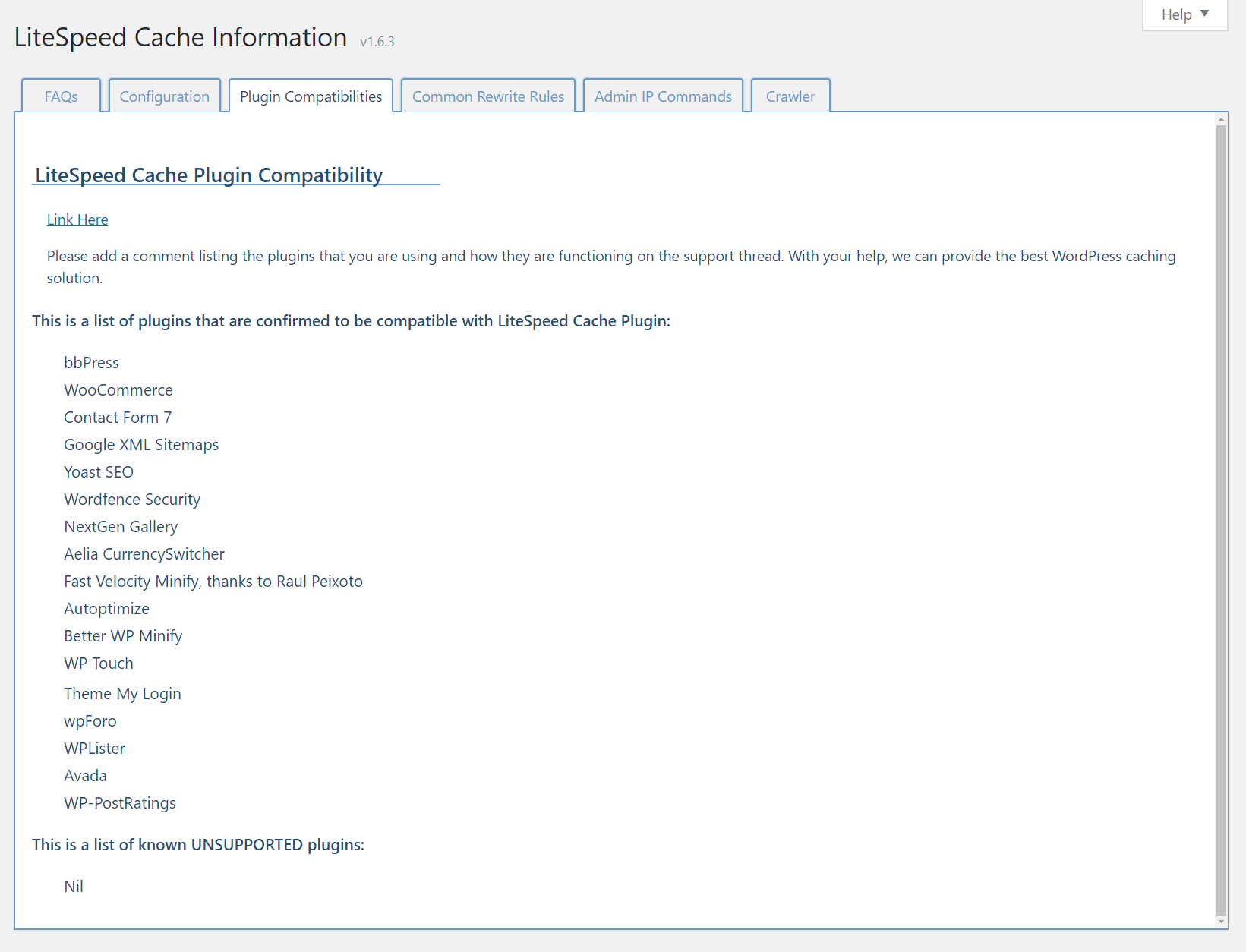The width and height of the screenshot is (1246, 952).
Task: Click the WooCommerce list entry
Action: (x=118, y=390)
